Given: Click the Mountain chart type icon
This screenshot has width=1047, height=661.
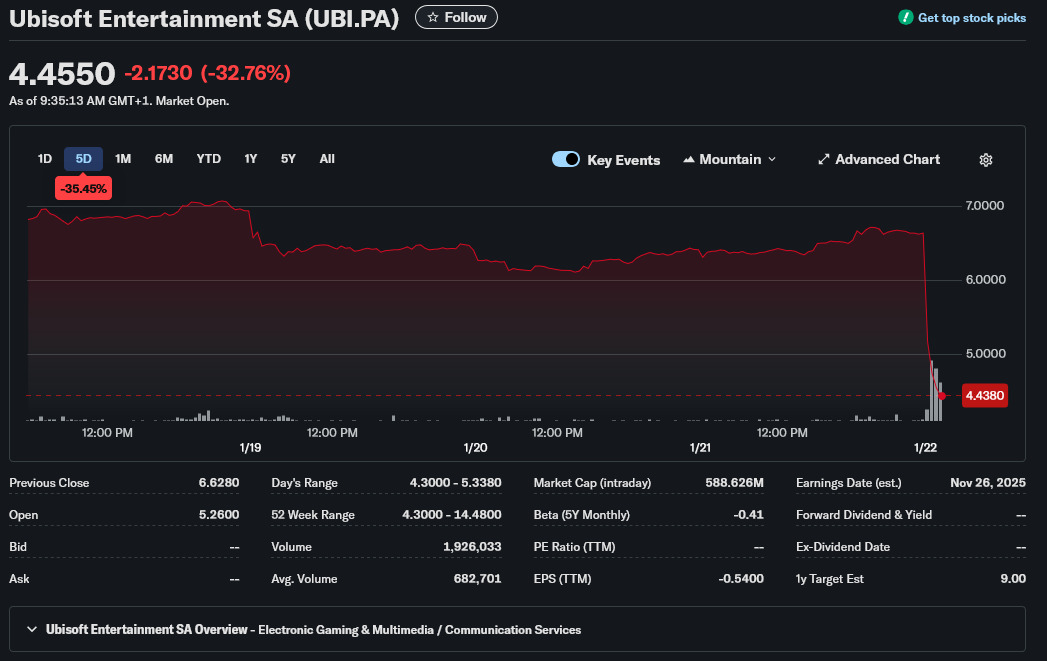Looking at the screenshot, I should point(689,160).
